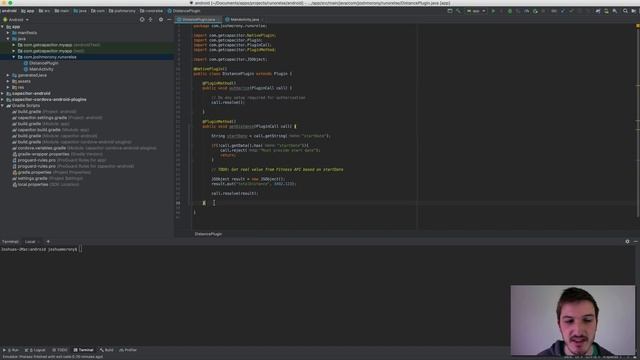Collapse the java folder arrow
The width and height of the screenshot is (640, 360).
pos(8,39)
